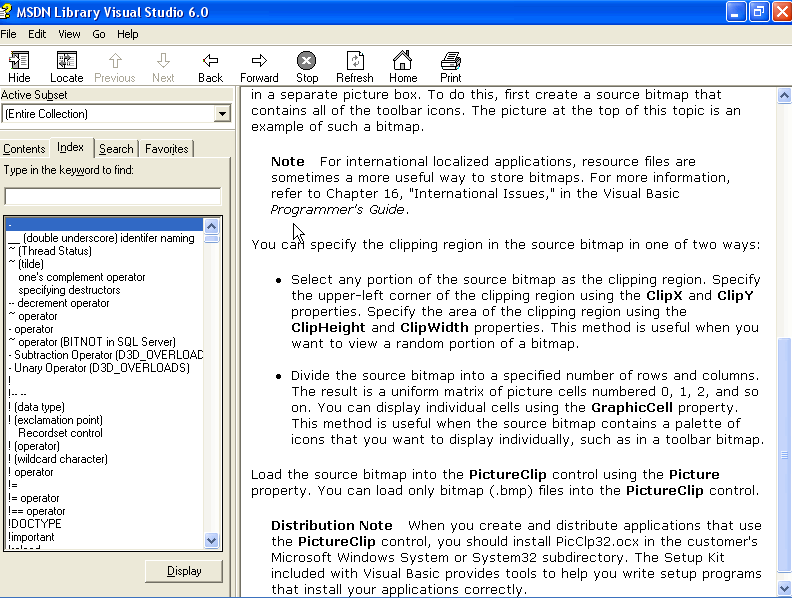Click the index list scroll down arrow

point(211,540)
